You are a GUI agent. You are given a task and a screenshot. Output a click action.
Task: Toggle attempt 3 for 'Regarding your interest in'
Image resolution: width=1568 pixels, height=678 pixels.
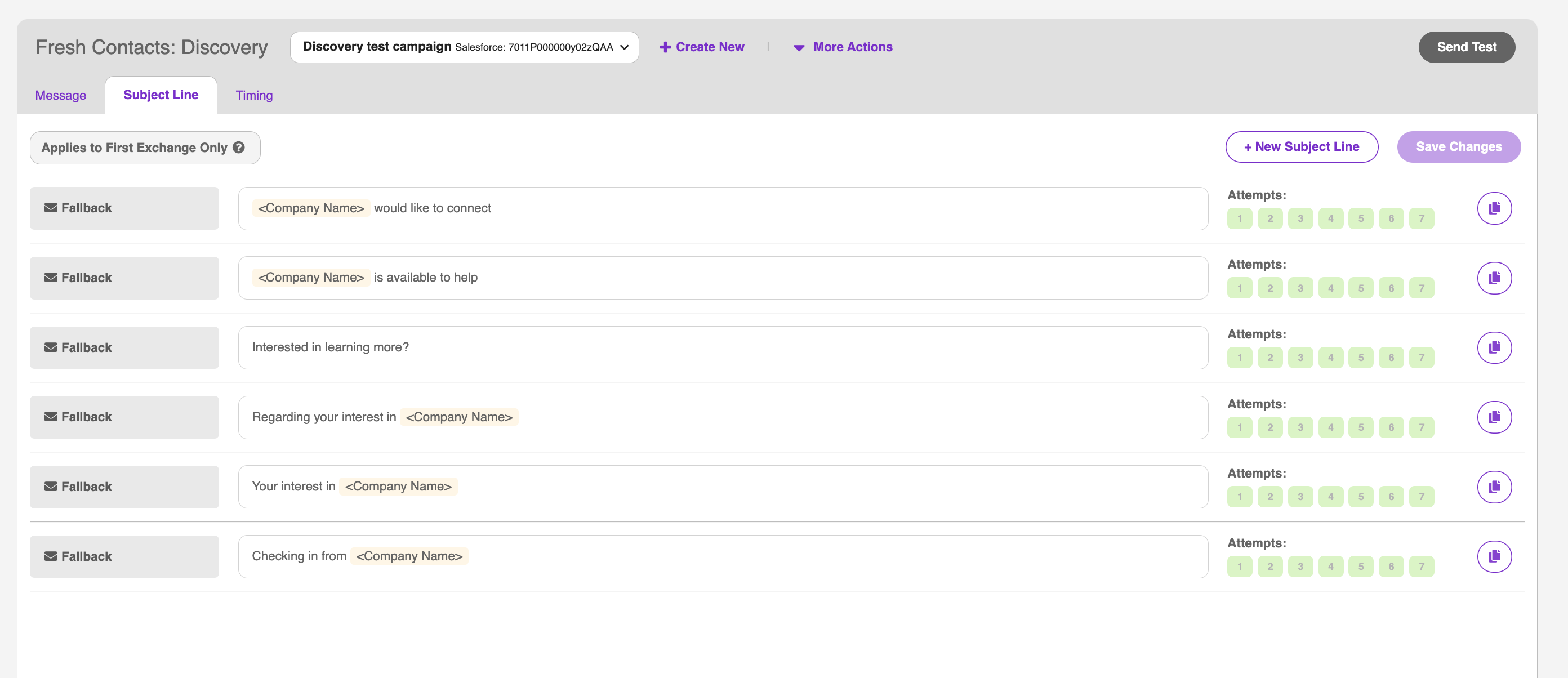coord(1300,427)
